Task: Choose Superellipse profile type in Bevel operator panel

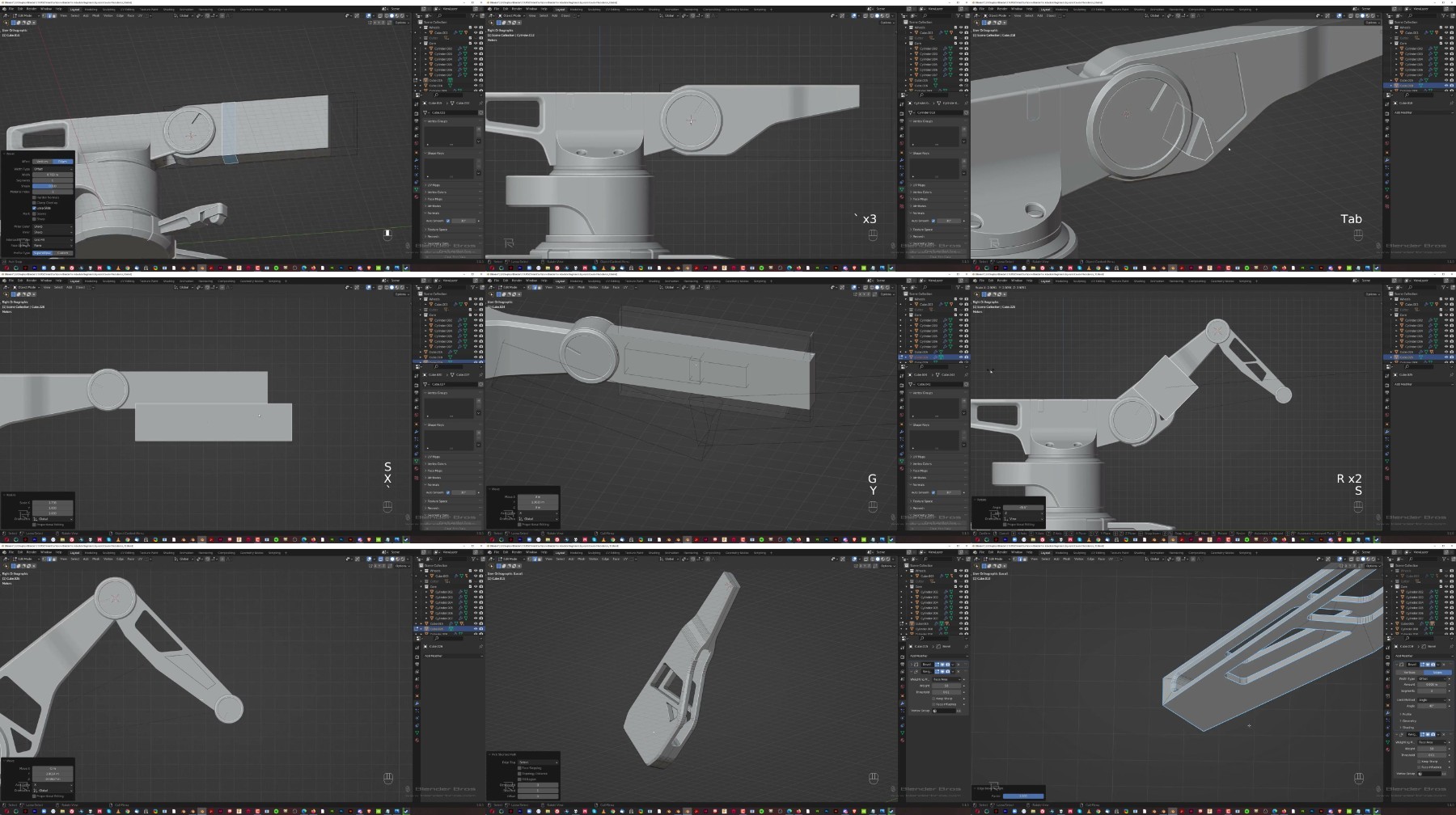Action: tap(43, 253)
